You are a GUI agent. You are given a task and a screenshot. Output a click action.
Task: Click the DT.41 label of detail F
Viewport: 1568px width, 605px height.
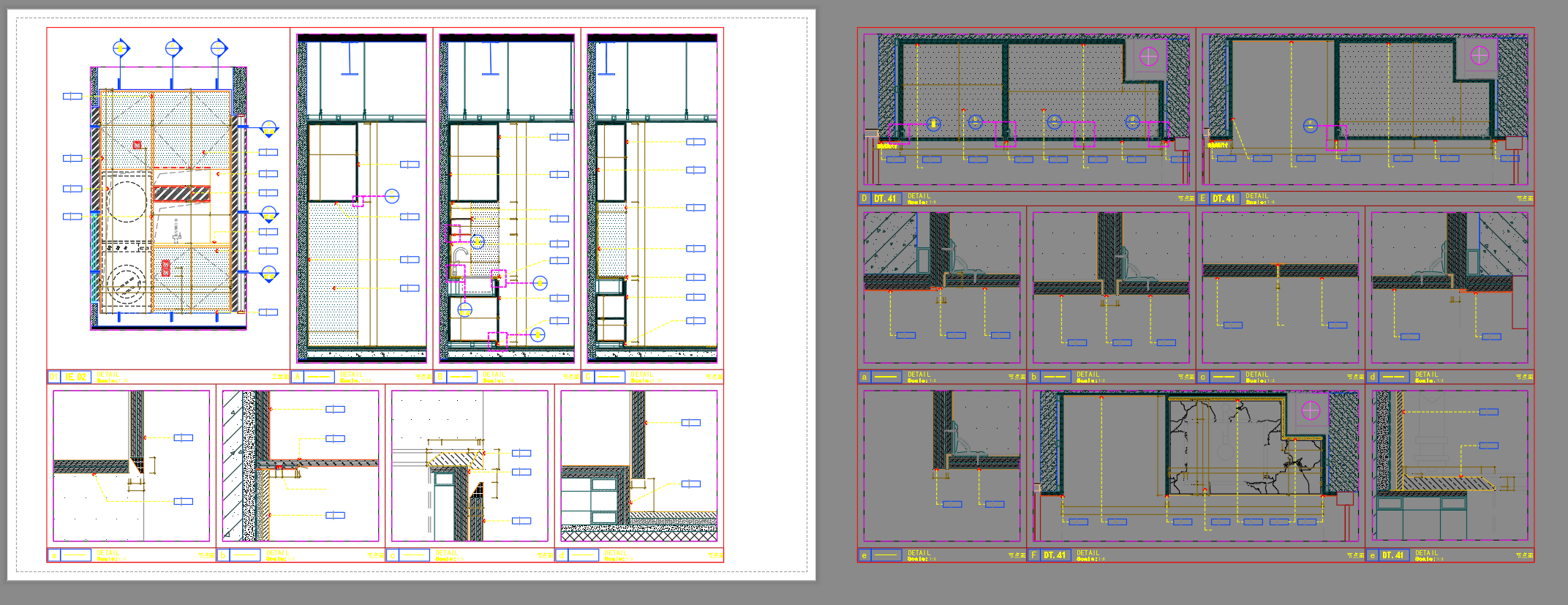point(1054,555)
